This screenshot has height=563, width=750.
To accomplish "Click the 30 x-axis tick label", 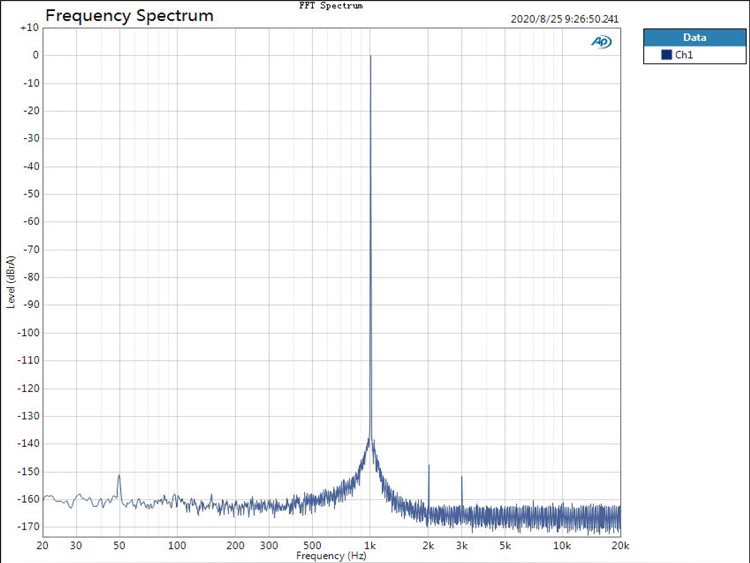I will tap(76, 546).
